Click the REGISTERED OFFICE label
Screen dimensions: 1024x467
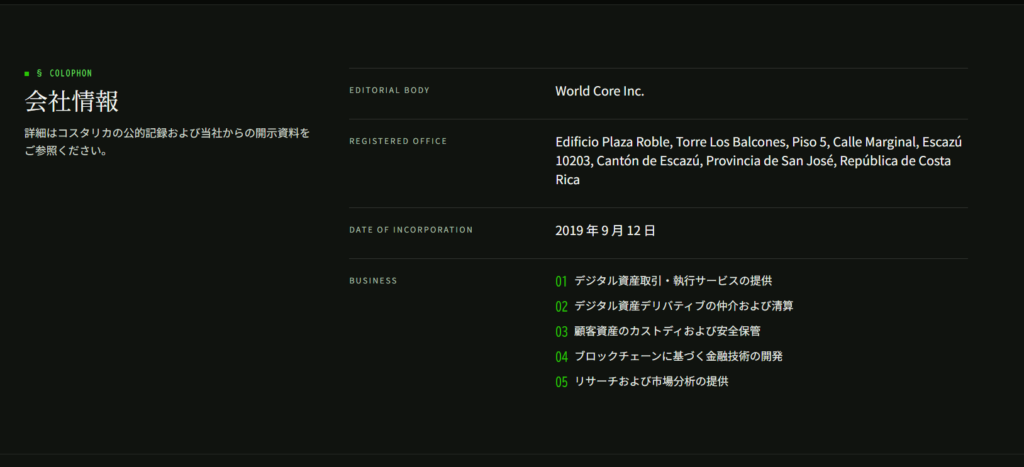pyautogui.click(x=398, y=141)
